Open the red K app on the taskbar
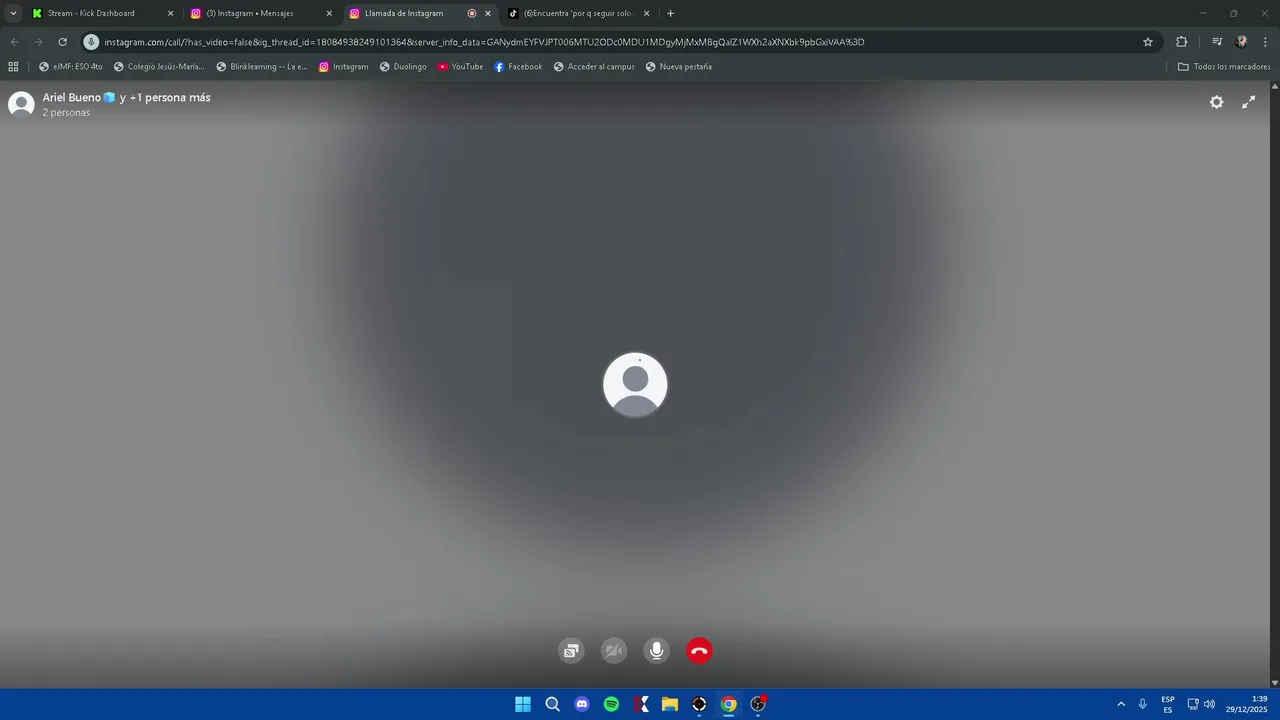Viewport: 1280px width, 720px height. tap(641, 704)
